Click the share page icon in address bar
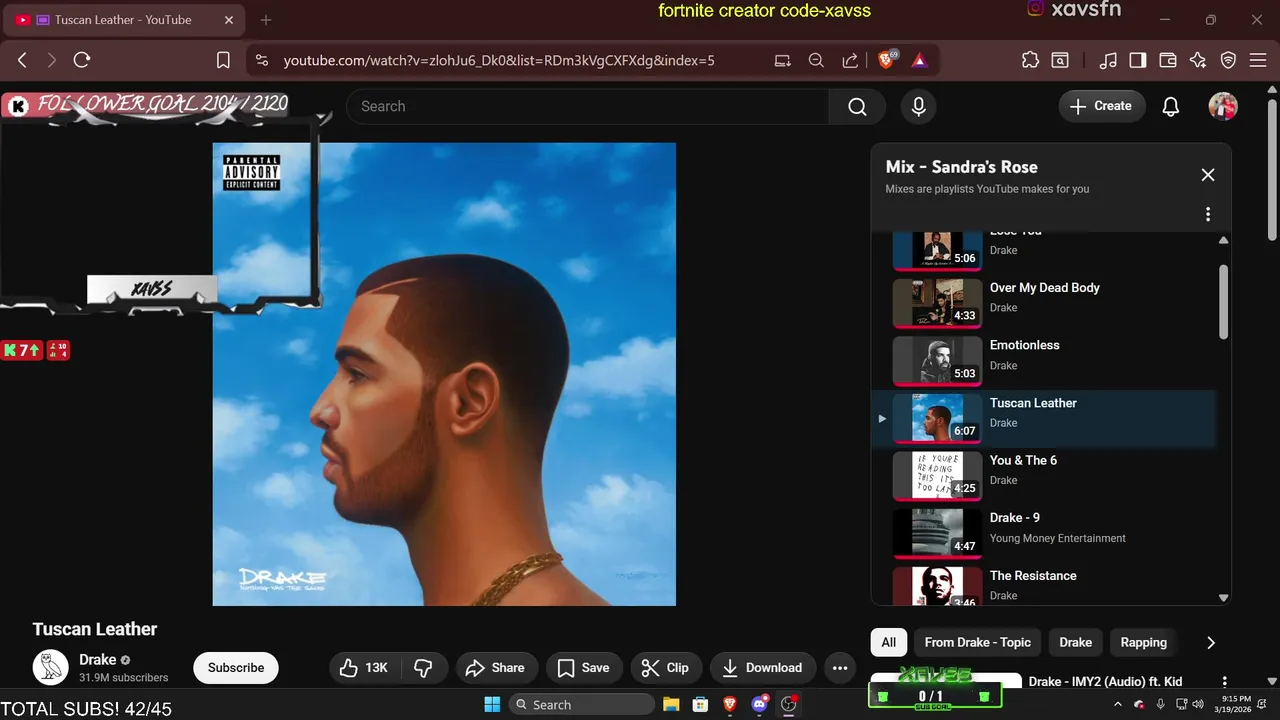This screenshot has width=1280, height=720. pyautogui.click(x=850, y=60)
